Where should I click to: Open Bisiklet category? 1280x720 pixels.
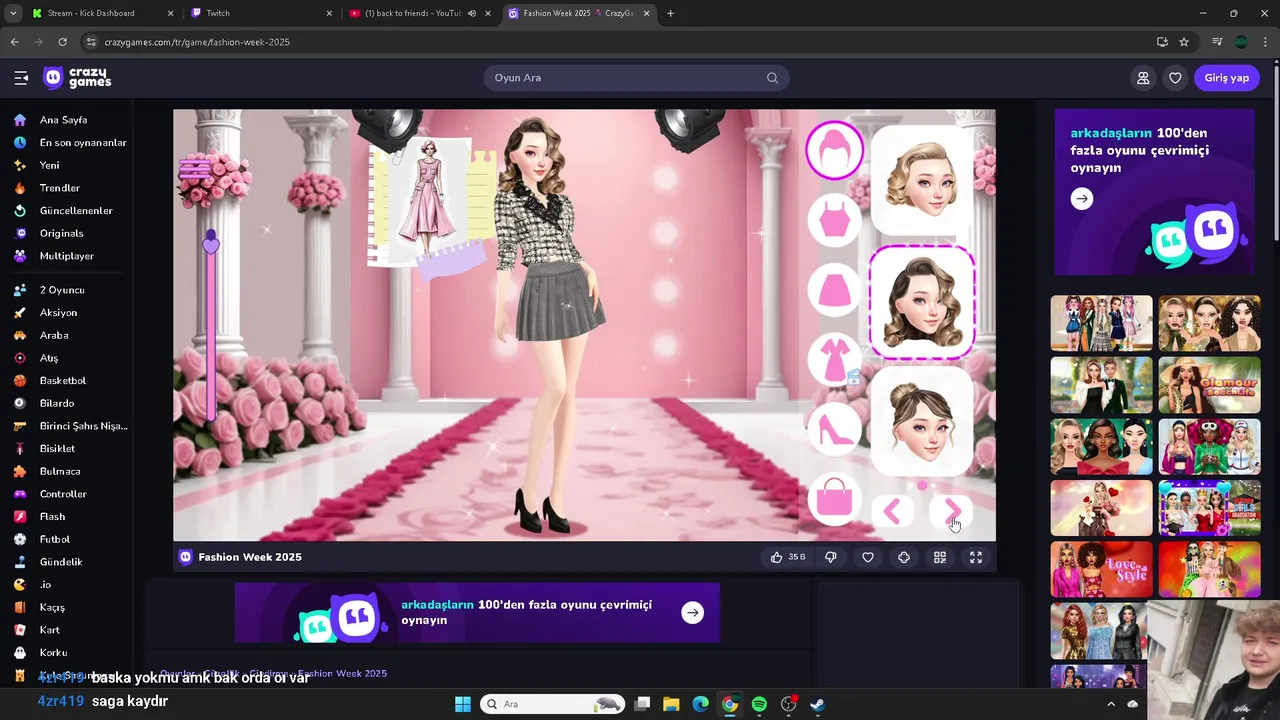click(x=66, y=448)
